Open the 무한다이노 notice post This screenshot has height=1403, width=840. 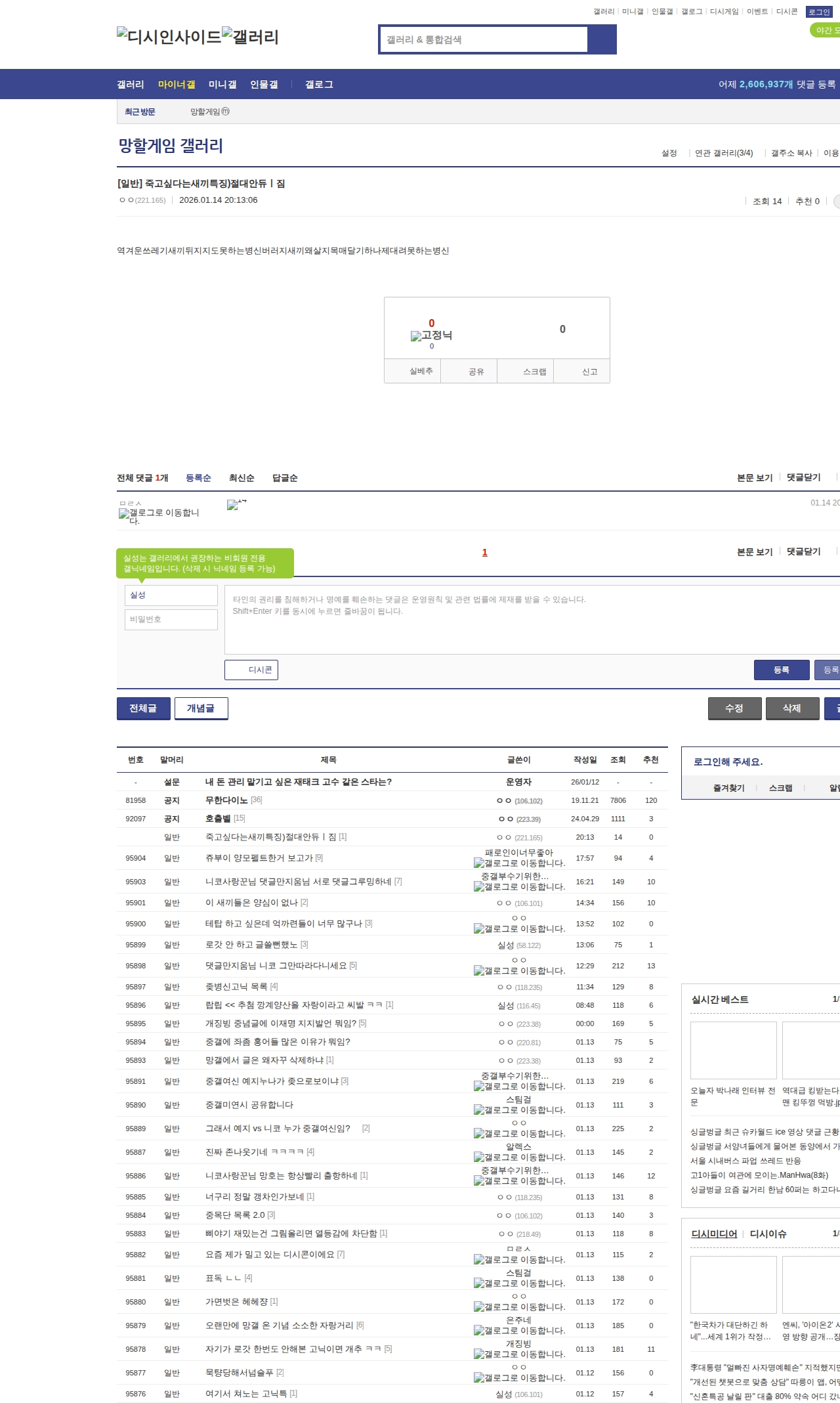click(x=226, y=800)
